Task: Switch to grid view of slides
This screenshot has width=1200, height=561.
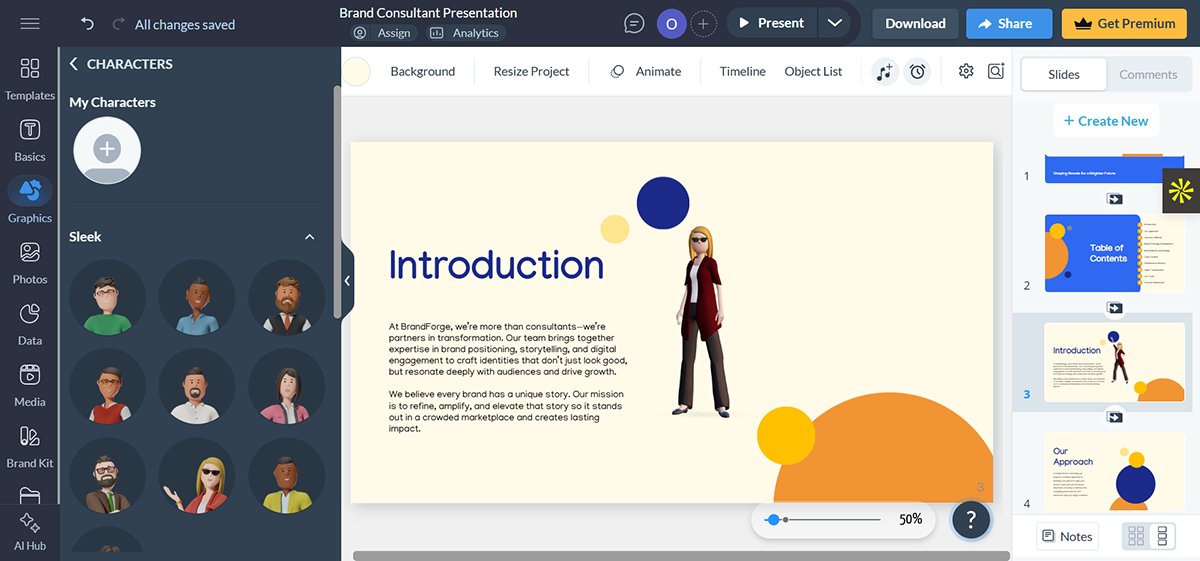Action: pos(1136,536)
